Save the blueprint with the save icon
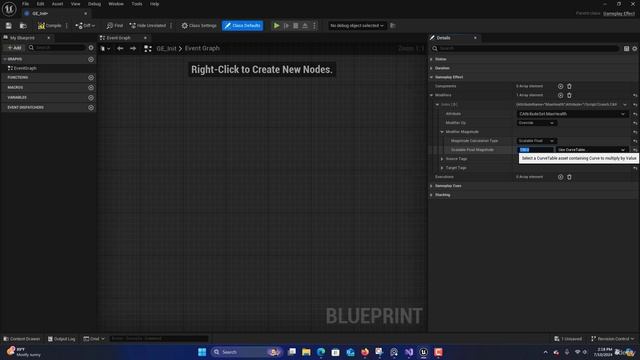 9,26
